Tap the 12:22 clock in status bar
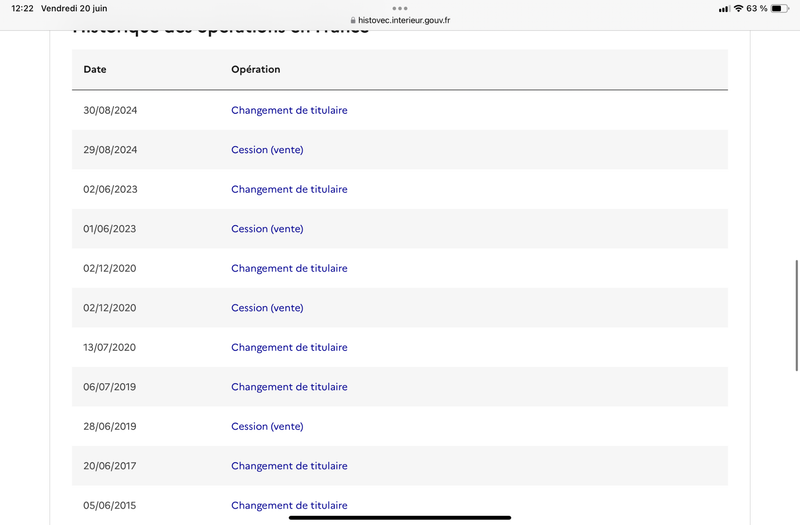The width and height of the screenshot is (800, 525). pyautogui.click(x=22, y=8)
